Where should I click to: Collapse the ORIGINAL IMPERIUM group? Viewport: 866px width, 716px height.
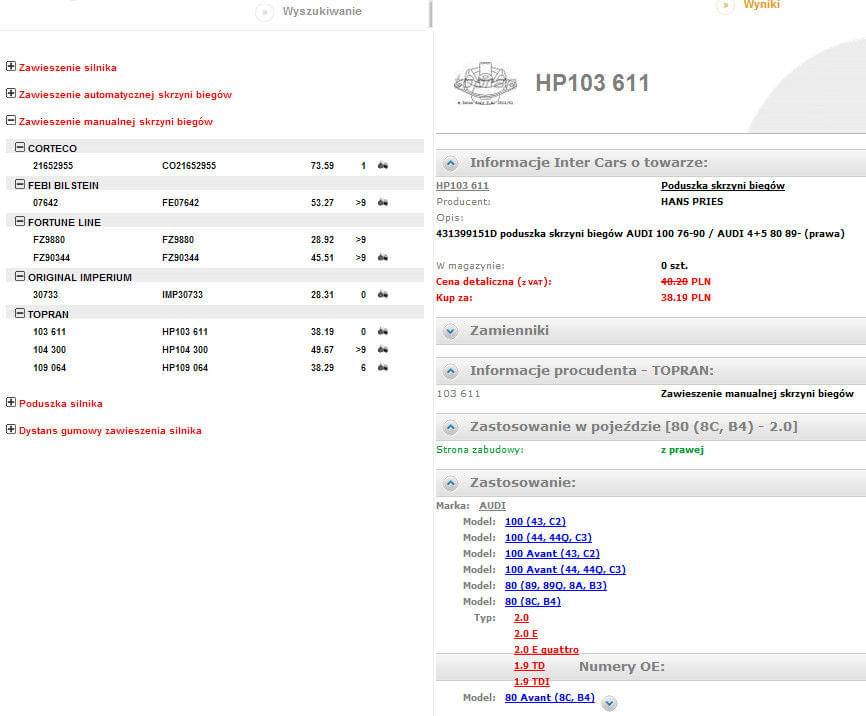(x=20, y=276)
